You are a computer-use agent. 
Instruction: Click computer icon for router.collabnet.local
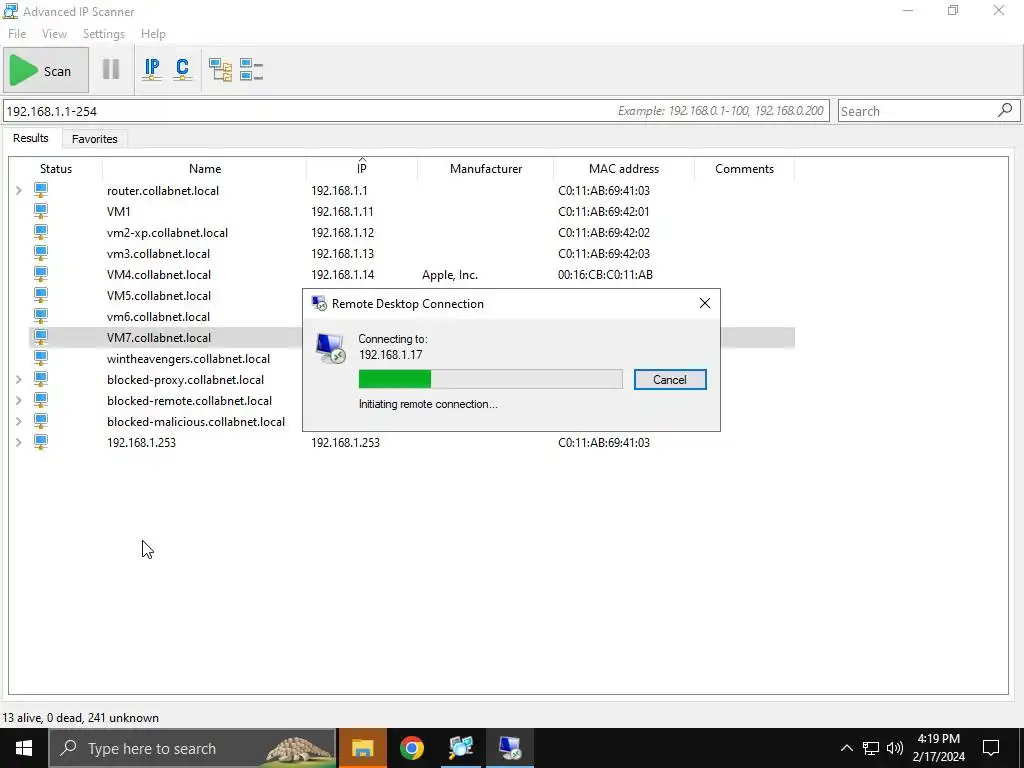coord(40,190)
